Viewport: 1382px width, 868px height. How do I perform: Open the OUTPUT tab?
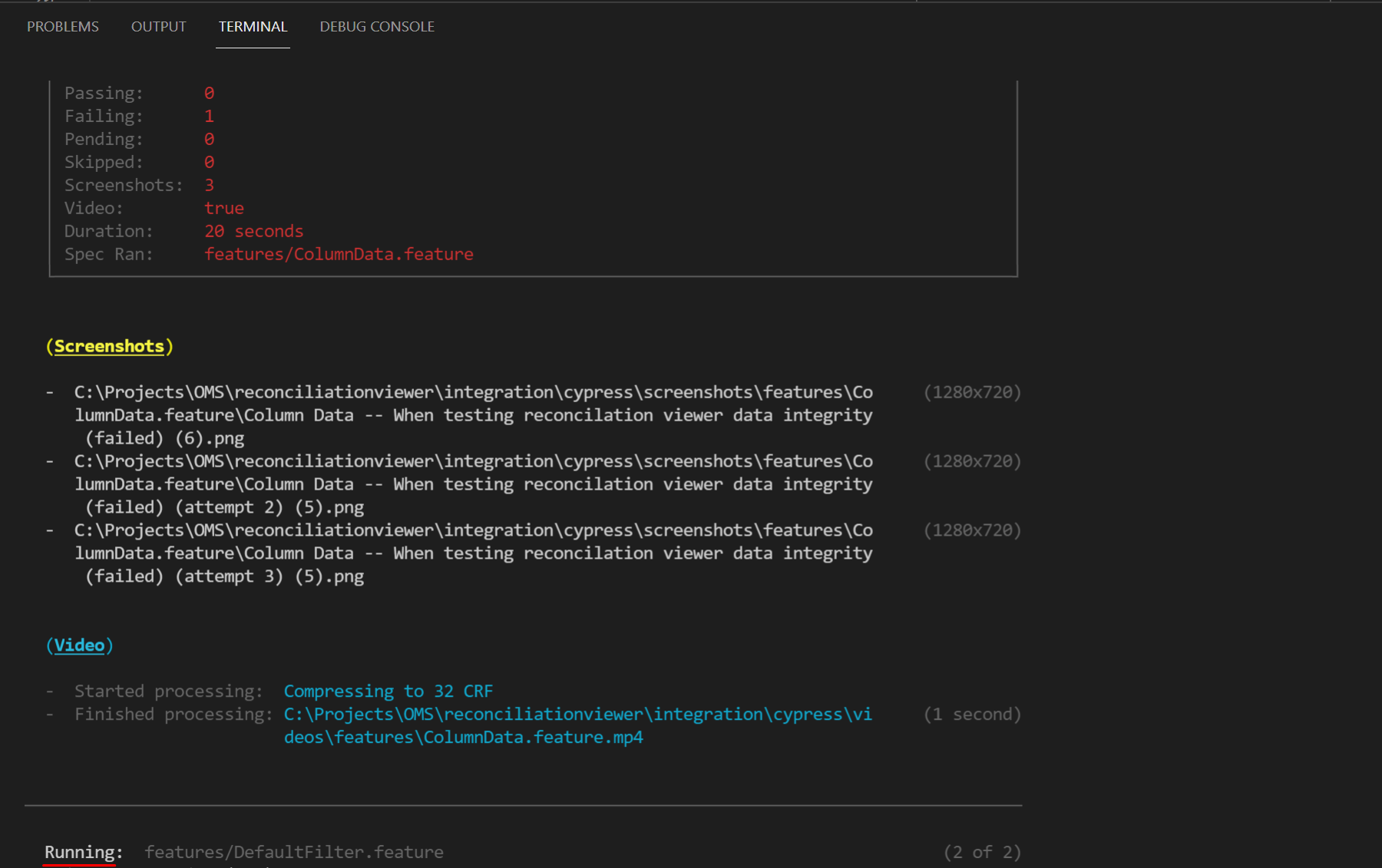coord(159,27)
